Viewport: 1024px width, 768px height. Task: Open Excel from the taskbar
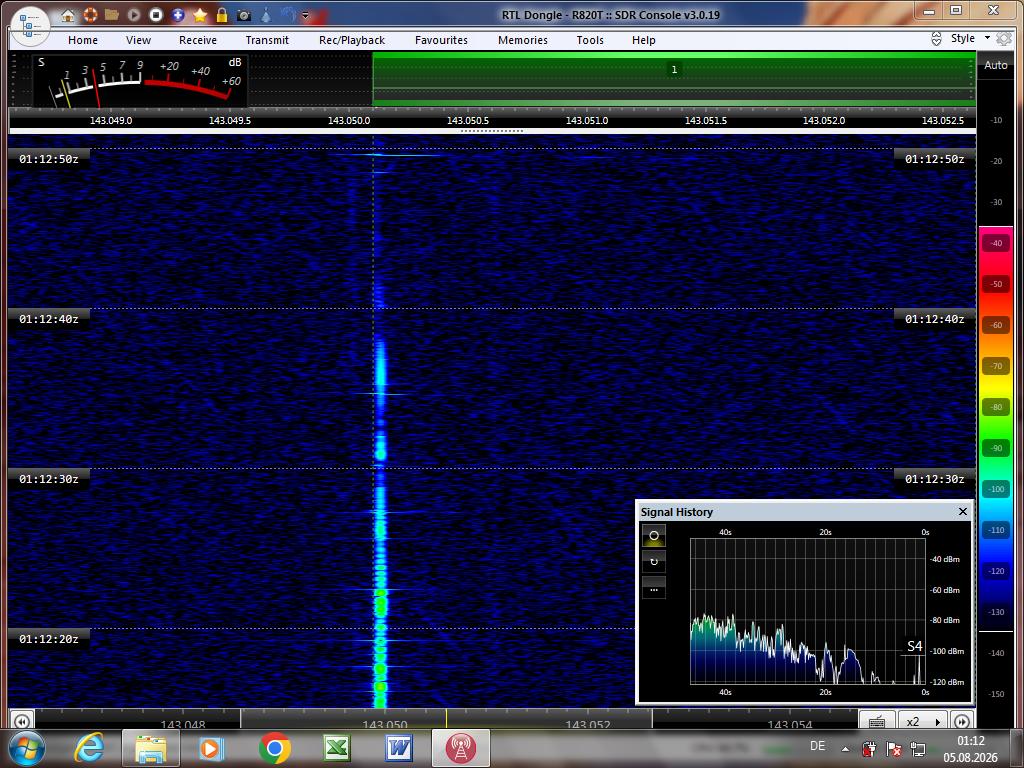point(337,749)
